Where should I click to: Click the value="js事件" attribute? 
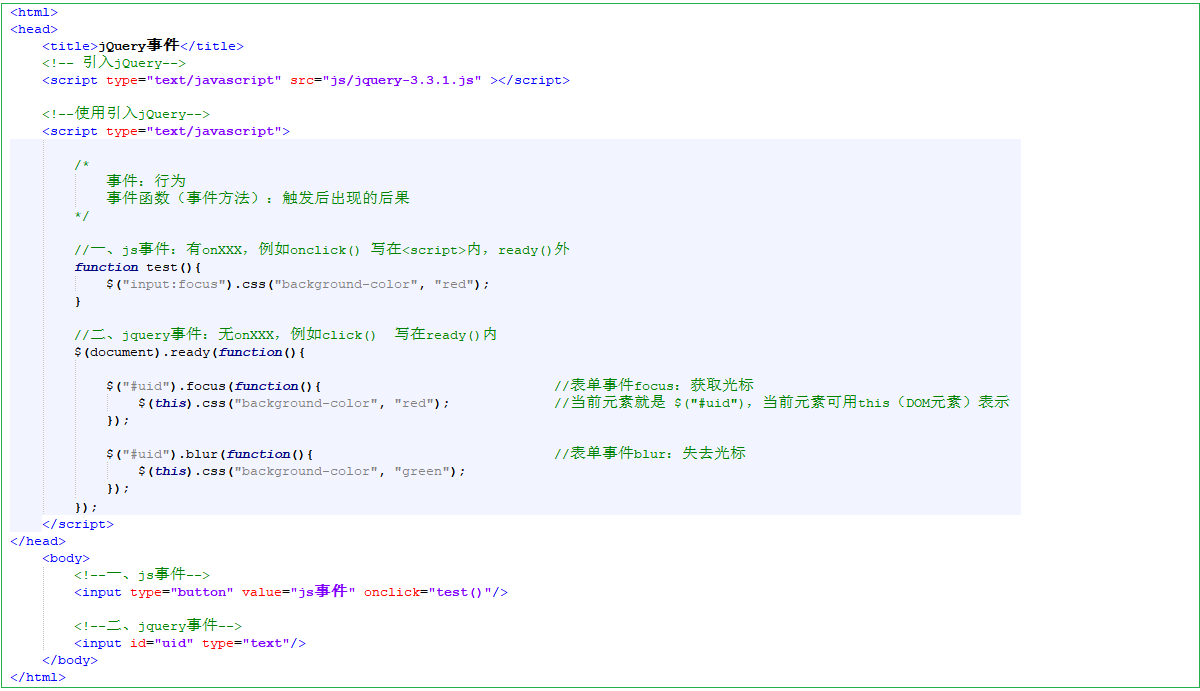pyautogui.click(x=299, y=592)
